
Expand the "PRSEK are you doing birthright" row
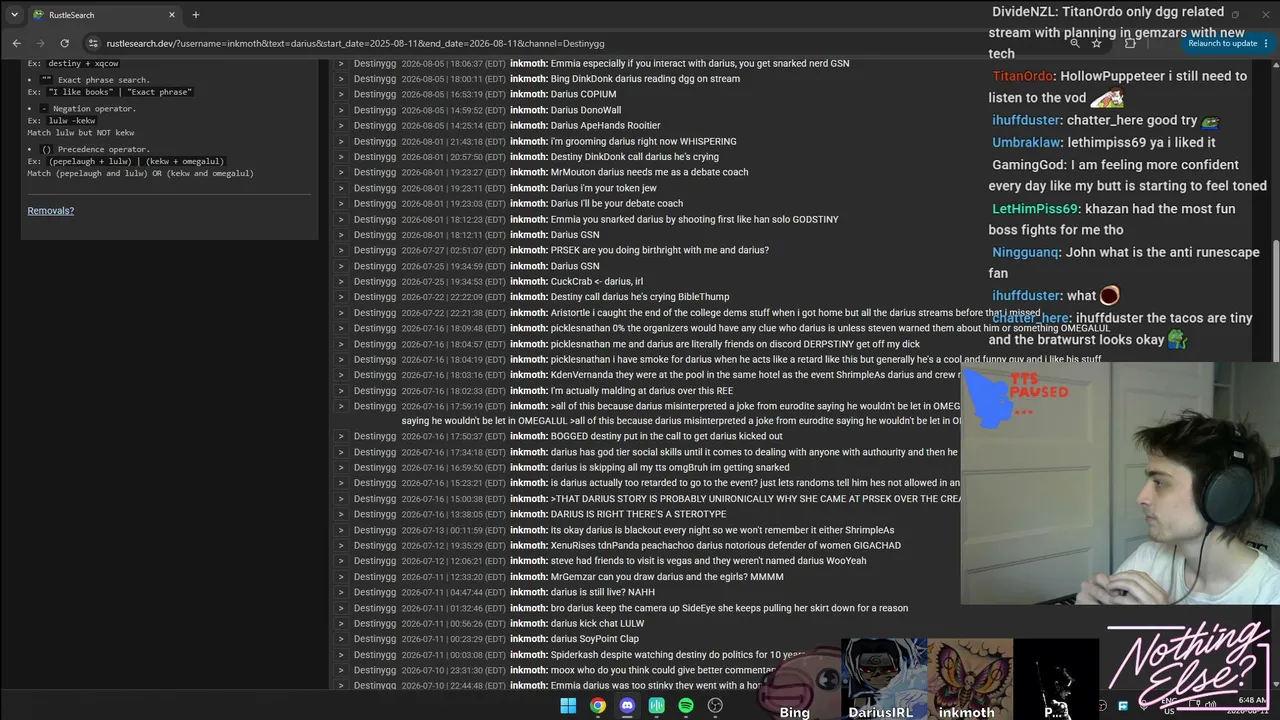341,250
